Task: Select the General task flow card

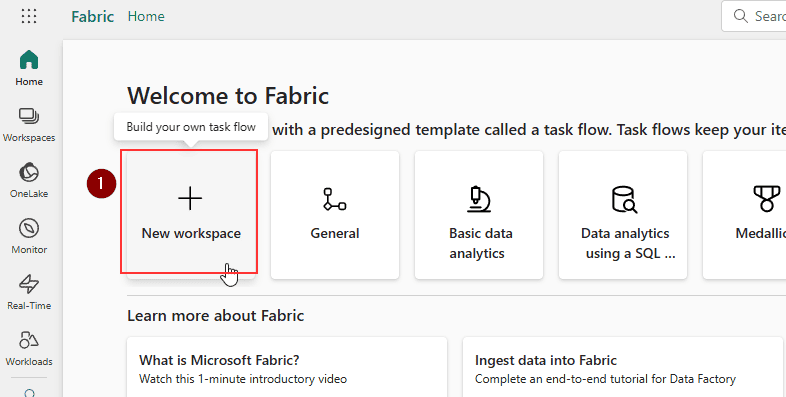Action: pos(335,215)
